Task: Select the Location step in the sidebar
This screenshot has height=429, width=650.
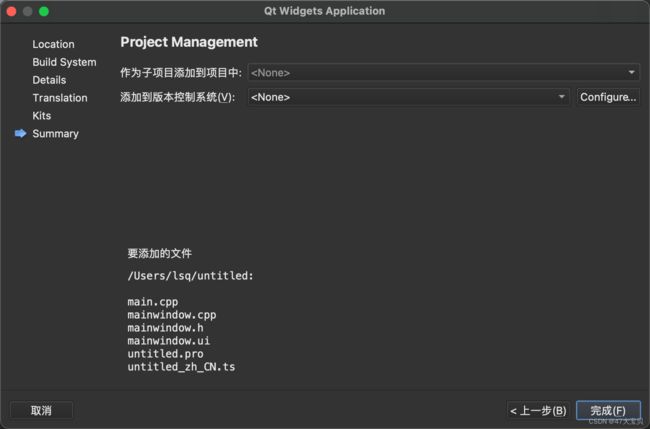Action: pyautogui.click(x=53, y=44)
